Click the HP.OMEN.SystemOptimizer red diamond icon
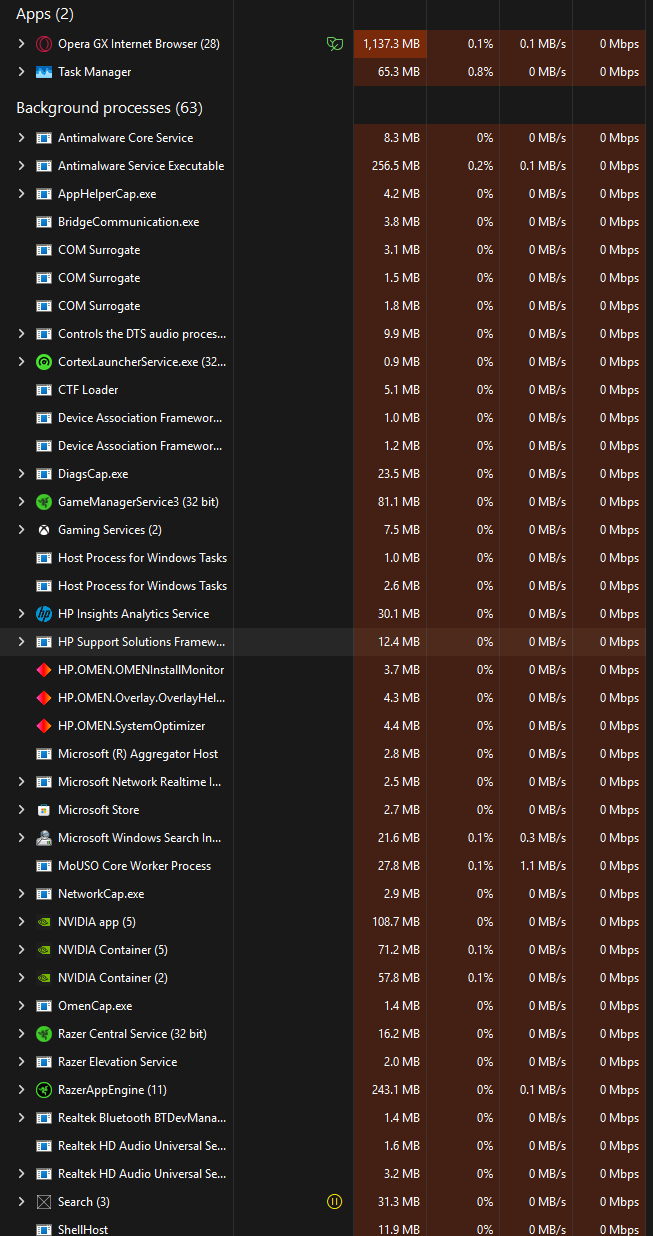The height and width of the screenshot is (1236, 653). click(44, 726)
